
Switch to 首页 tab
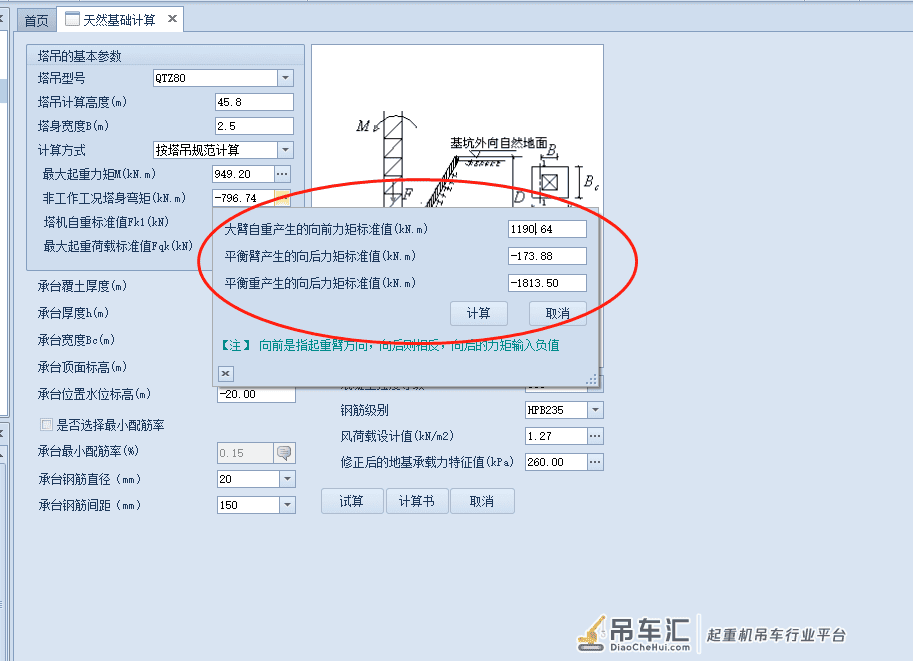click(x=36, y=20)
